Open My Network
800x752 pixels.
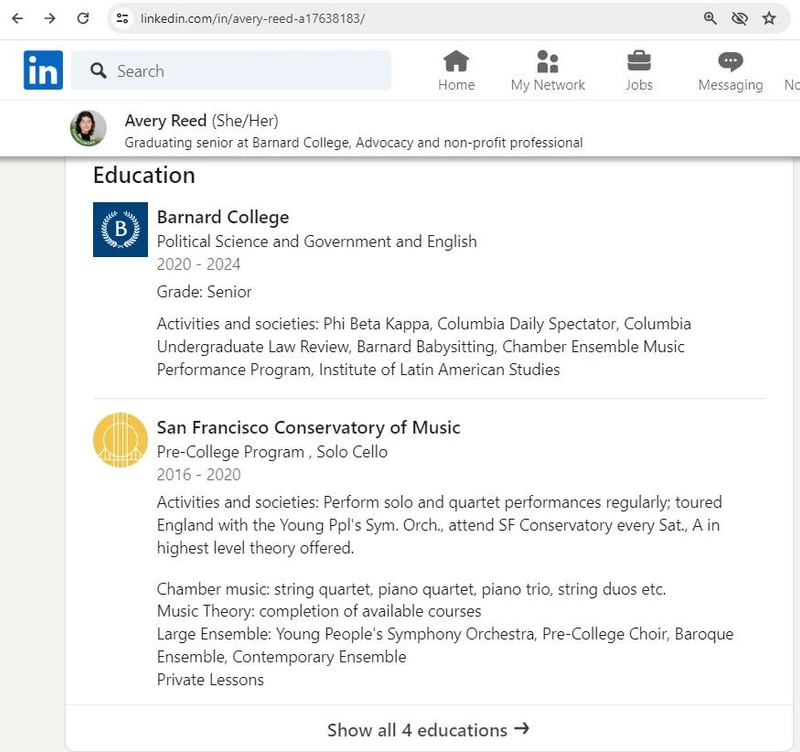tap(547, 62)
